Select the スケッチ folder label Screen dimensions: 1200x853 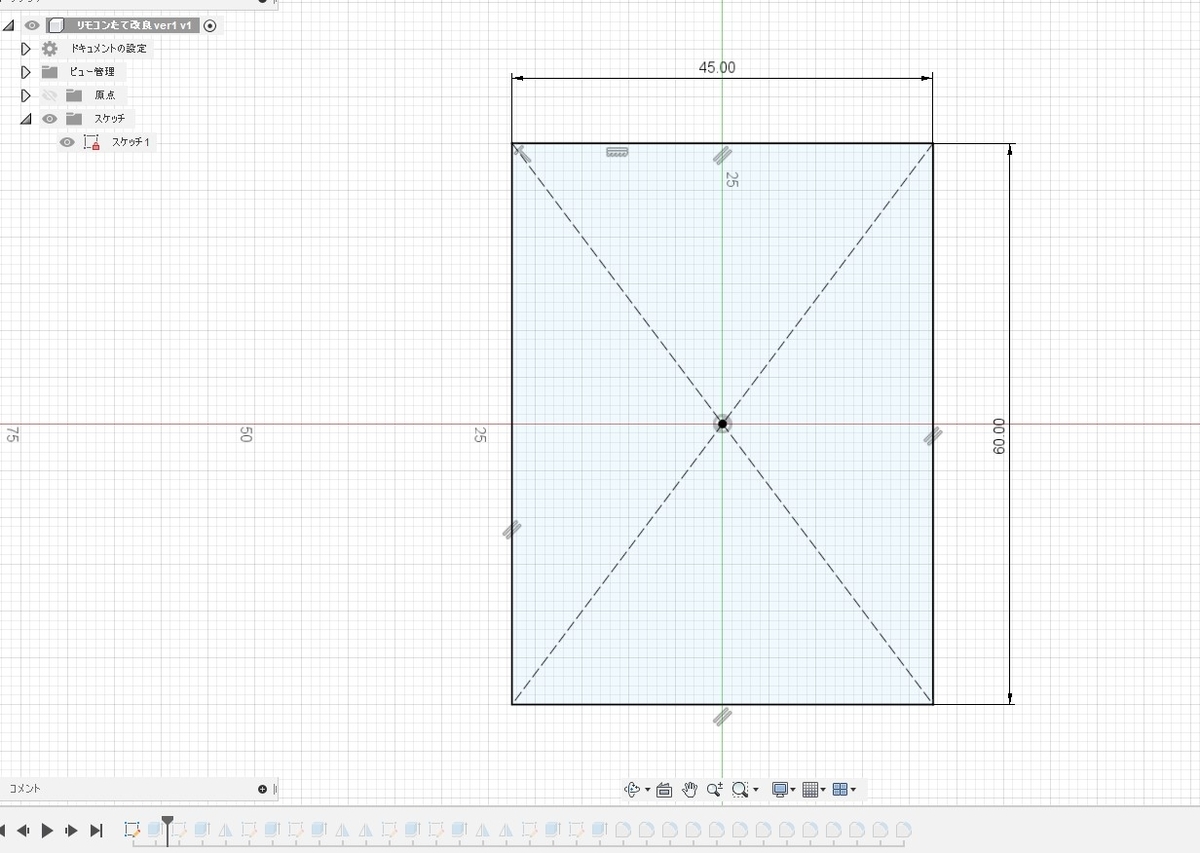[110, 118]
